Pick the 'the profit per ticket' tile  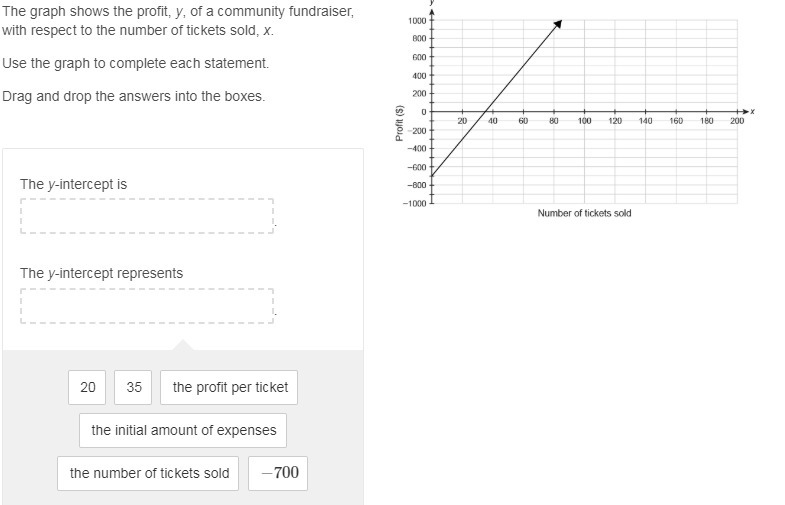(229, 387)
